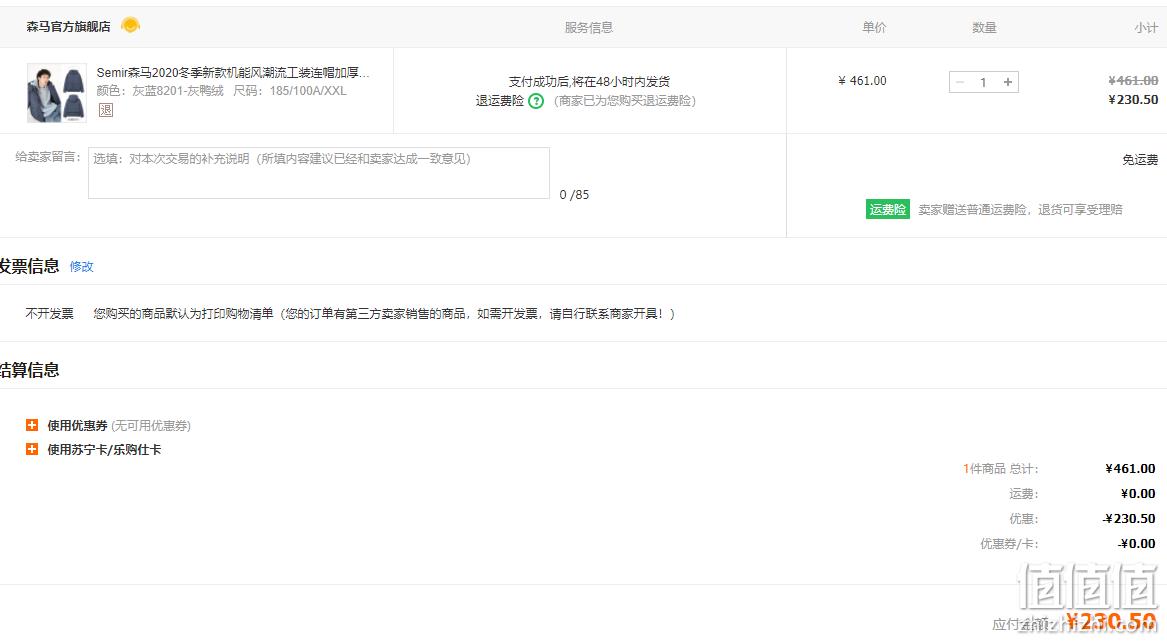Click the crossed-out price ¥461.00

(x=1133, y=80)
